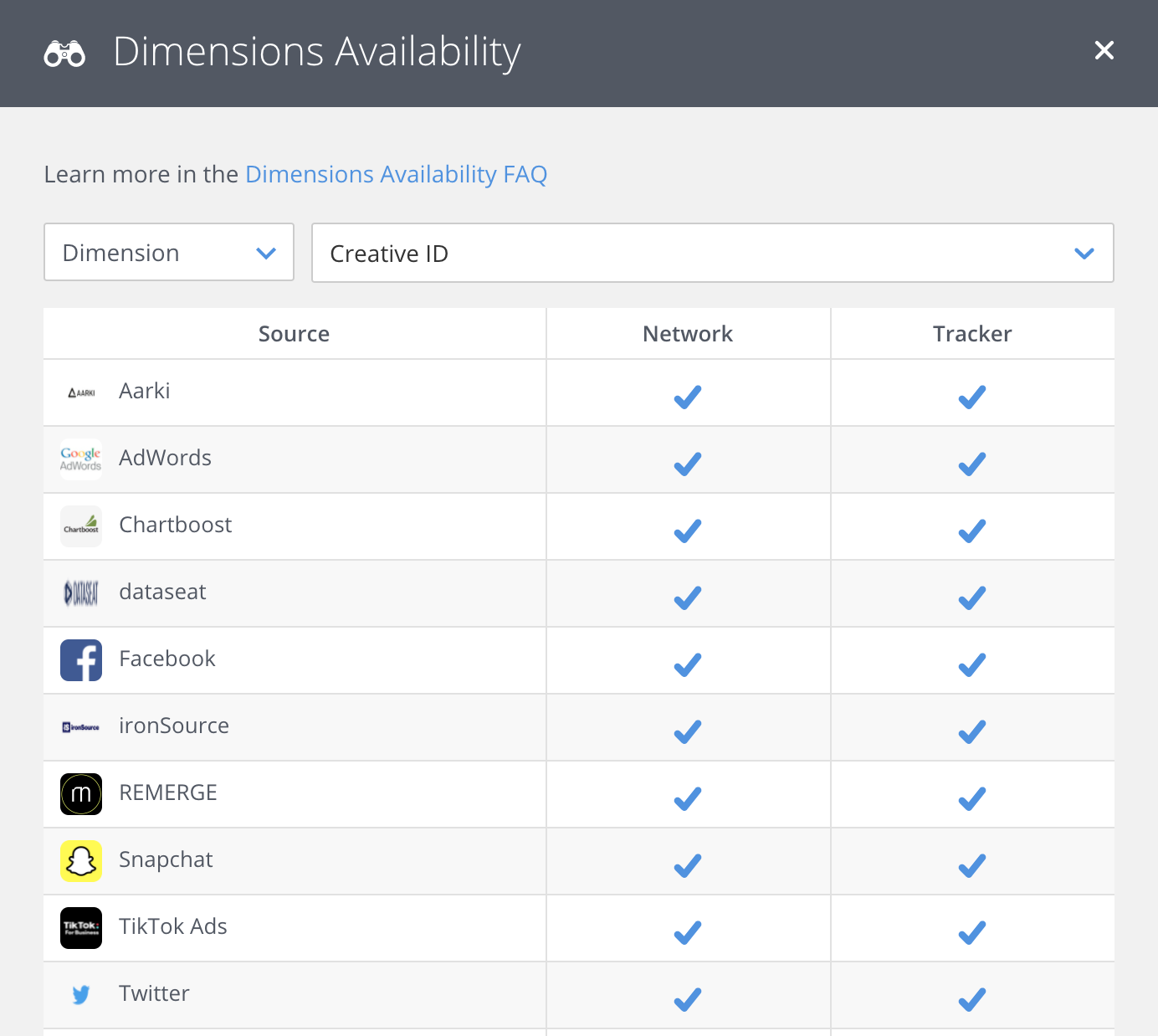Viewport: 1158px width, 1036px height.
Task: Click the ironSource logo icon
Action: pos(81,727)
